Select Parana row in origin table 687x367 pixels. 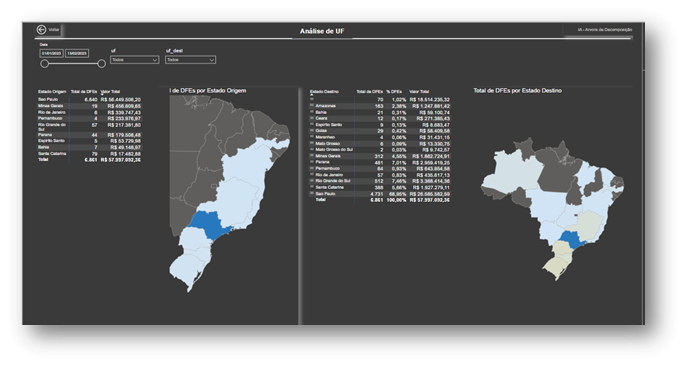pos(89,135)
